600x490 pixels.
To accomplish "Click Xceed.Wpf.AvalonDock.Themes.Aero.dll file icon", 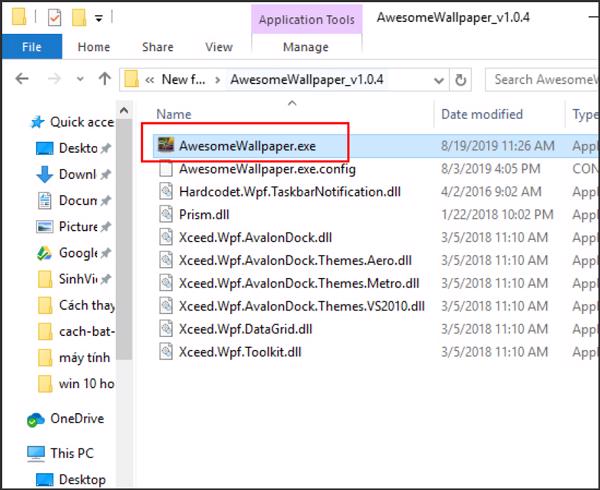I will click(x=166, y=260).
